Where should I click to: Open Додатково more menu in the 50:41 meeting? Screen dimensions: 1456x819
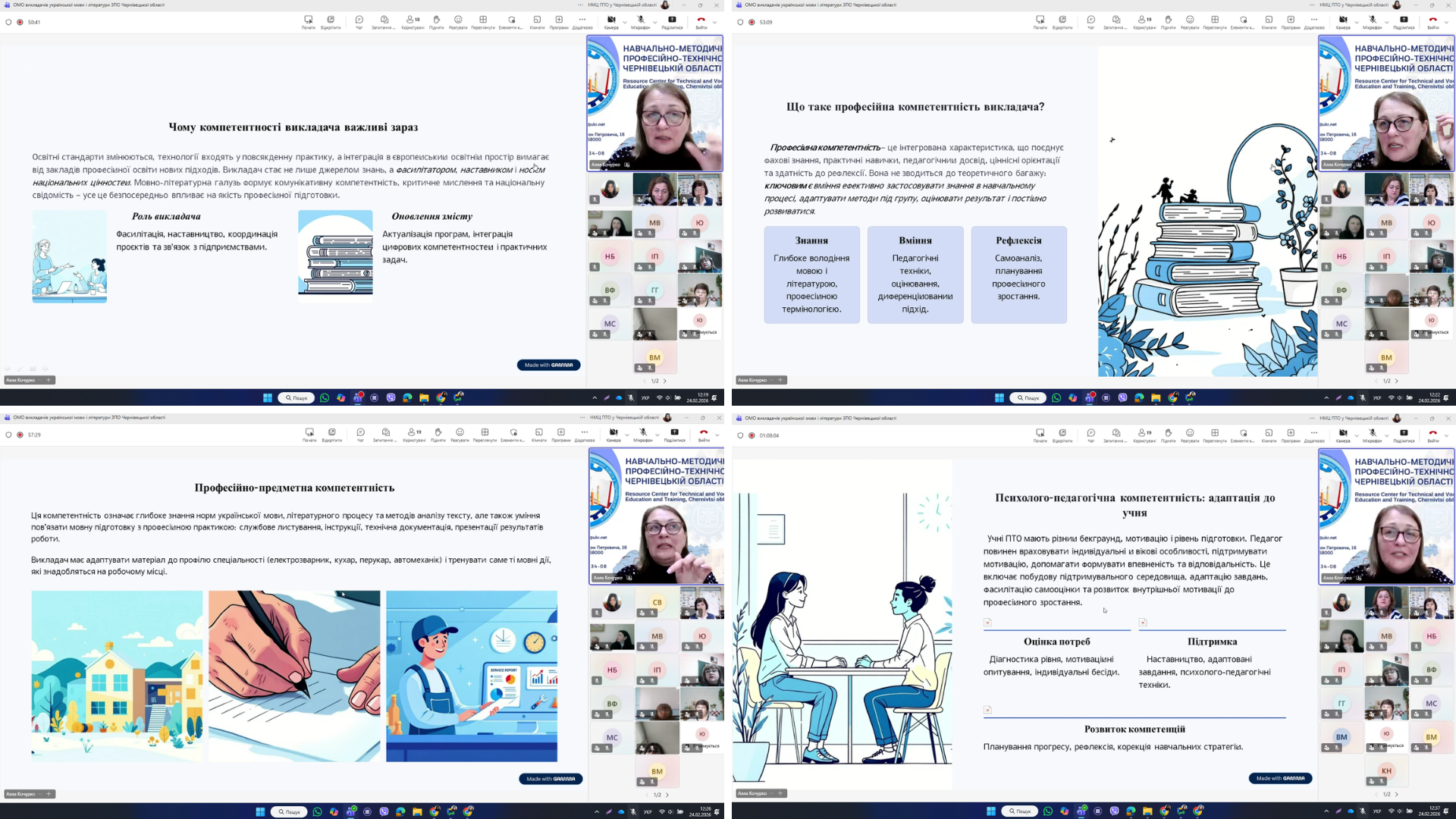[x=582, y=20]
